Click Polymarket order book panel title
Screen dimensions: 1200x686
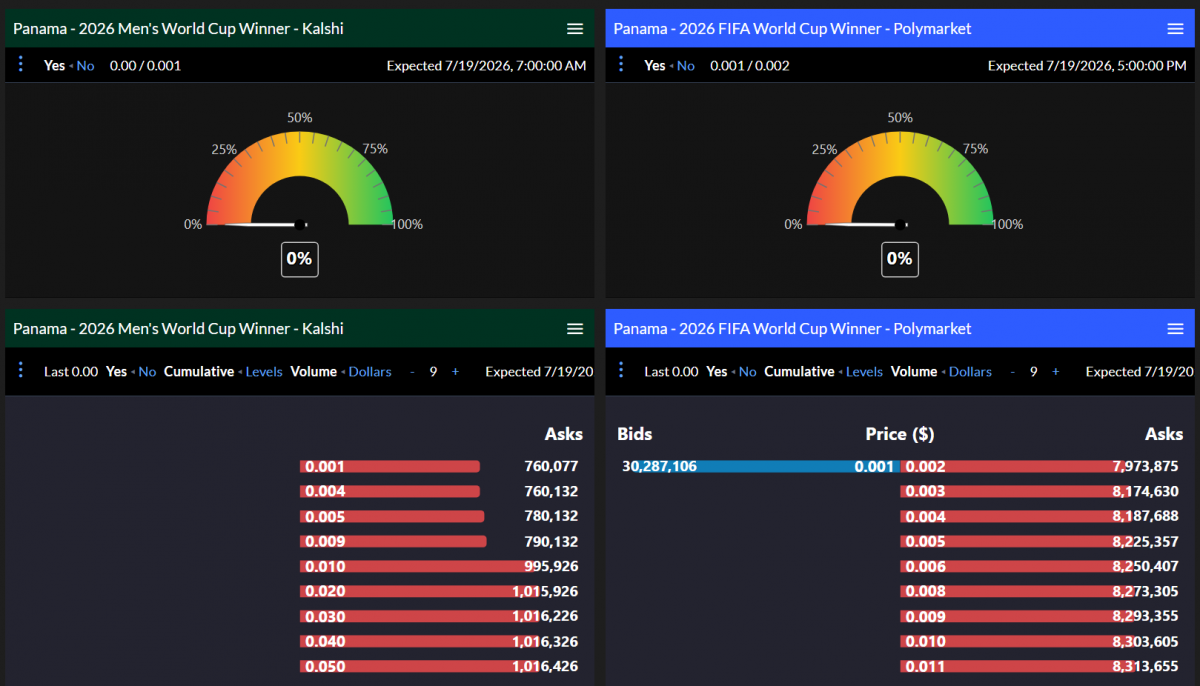pyautogui.click(x=792, y=329)
